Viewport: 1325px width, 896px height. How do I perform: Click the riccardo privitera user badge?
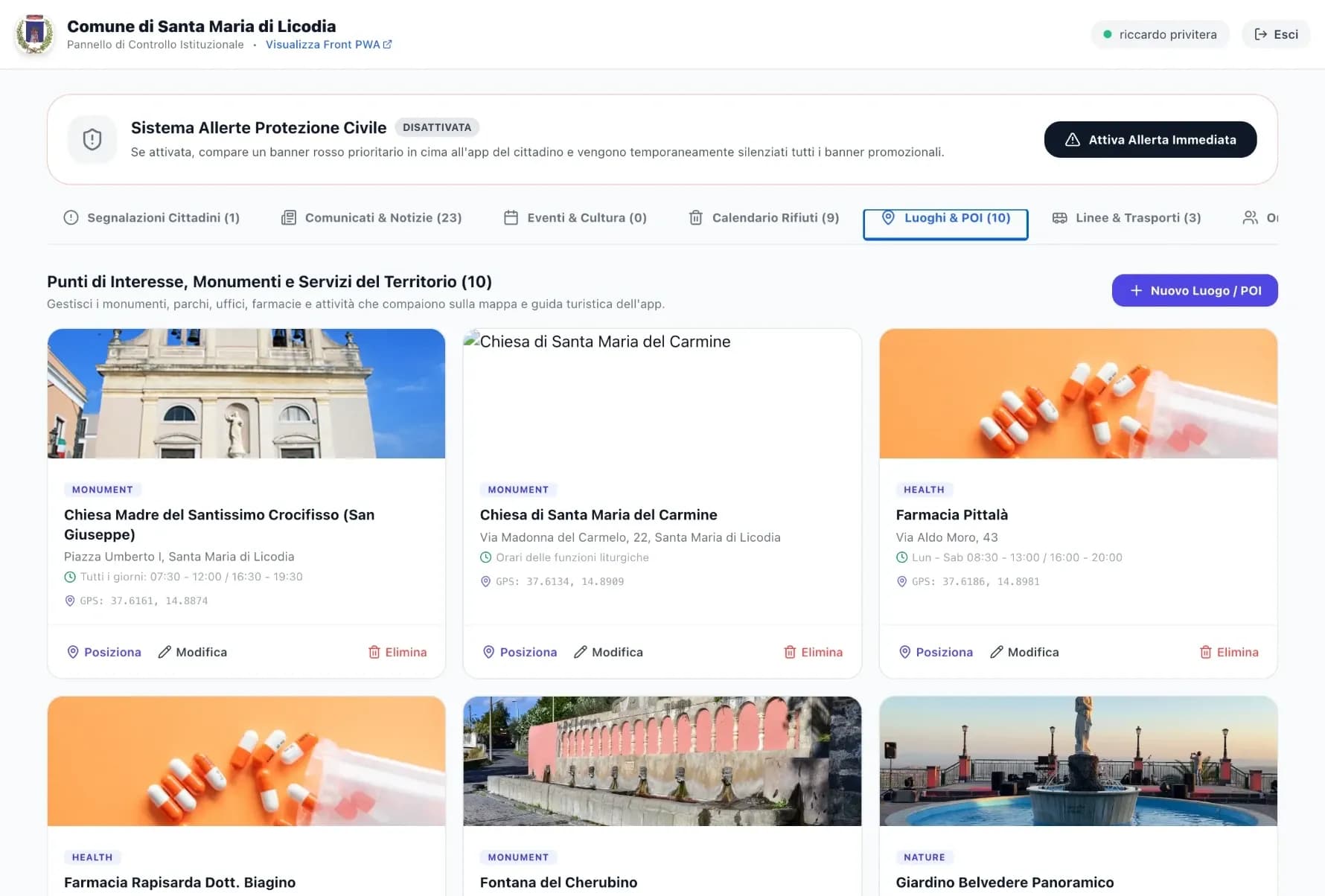tap(1160, 34)
